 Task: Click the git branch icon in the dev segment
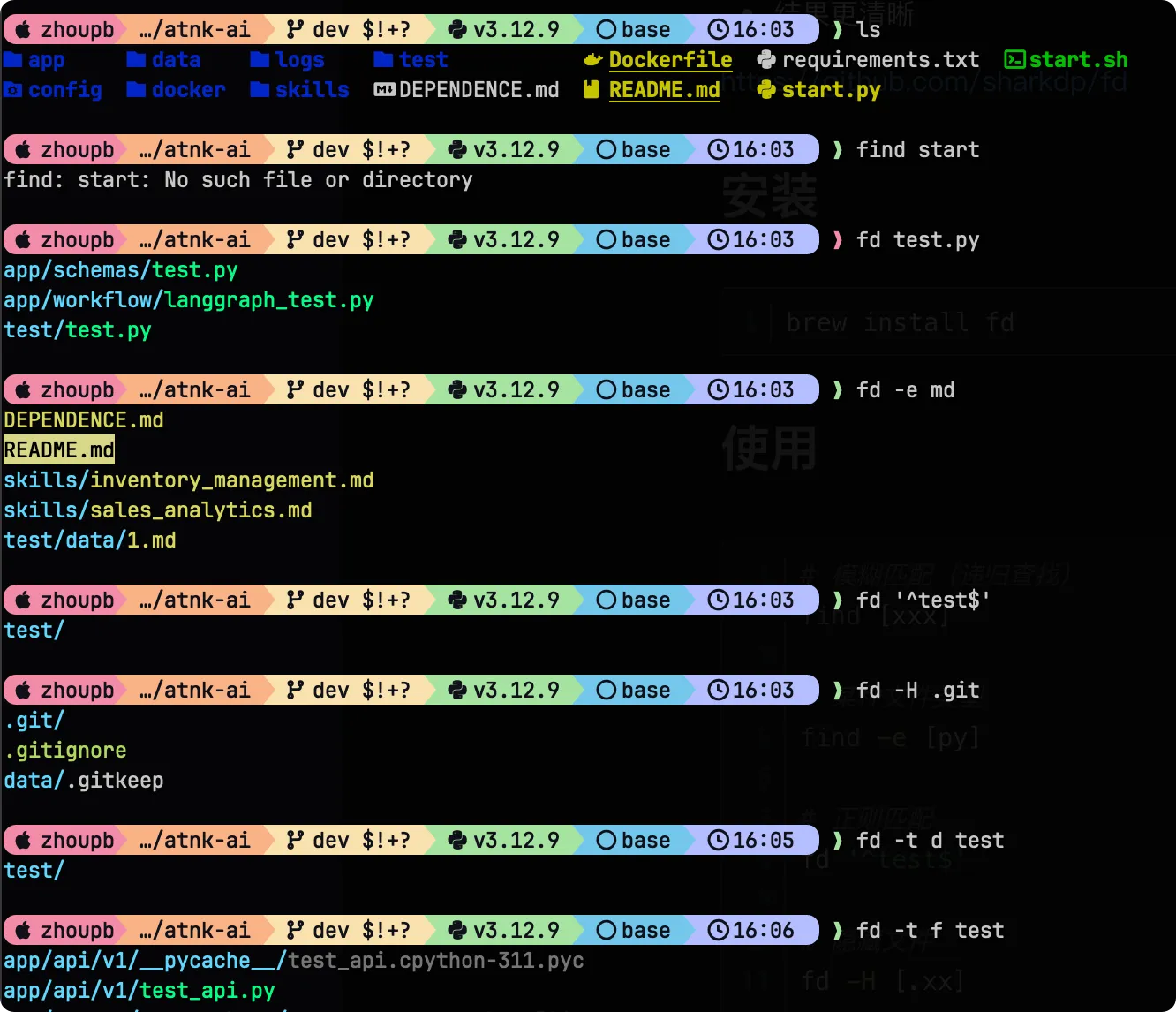point(297,29)
